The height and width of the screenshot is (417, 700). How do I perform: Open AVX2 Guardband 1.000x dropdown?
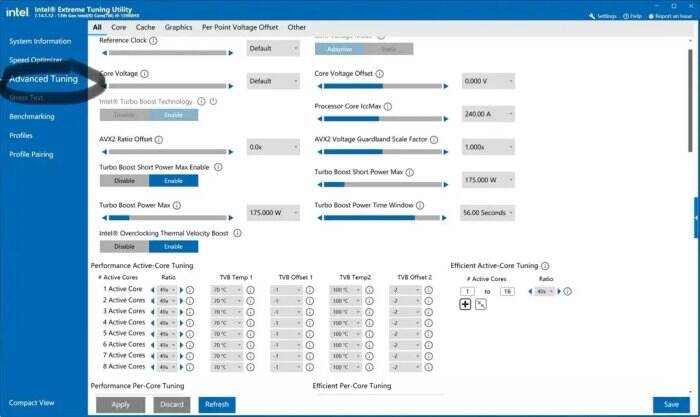tap(488, 147)
